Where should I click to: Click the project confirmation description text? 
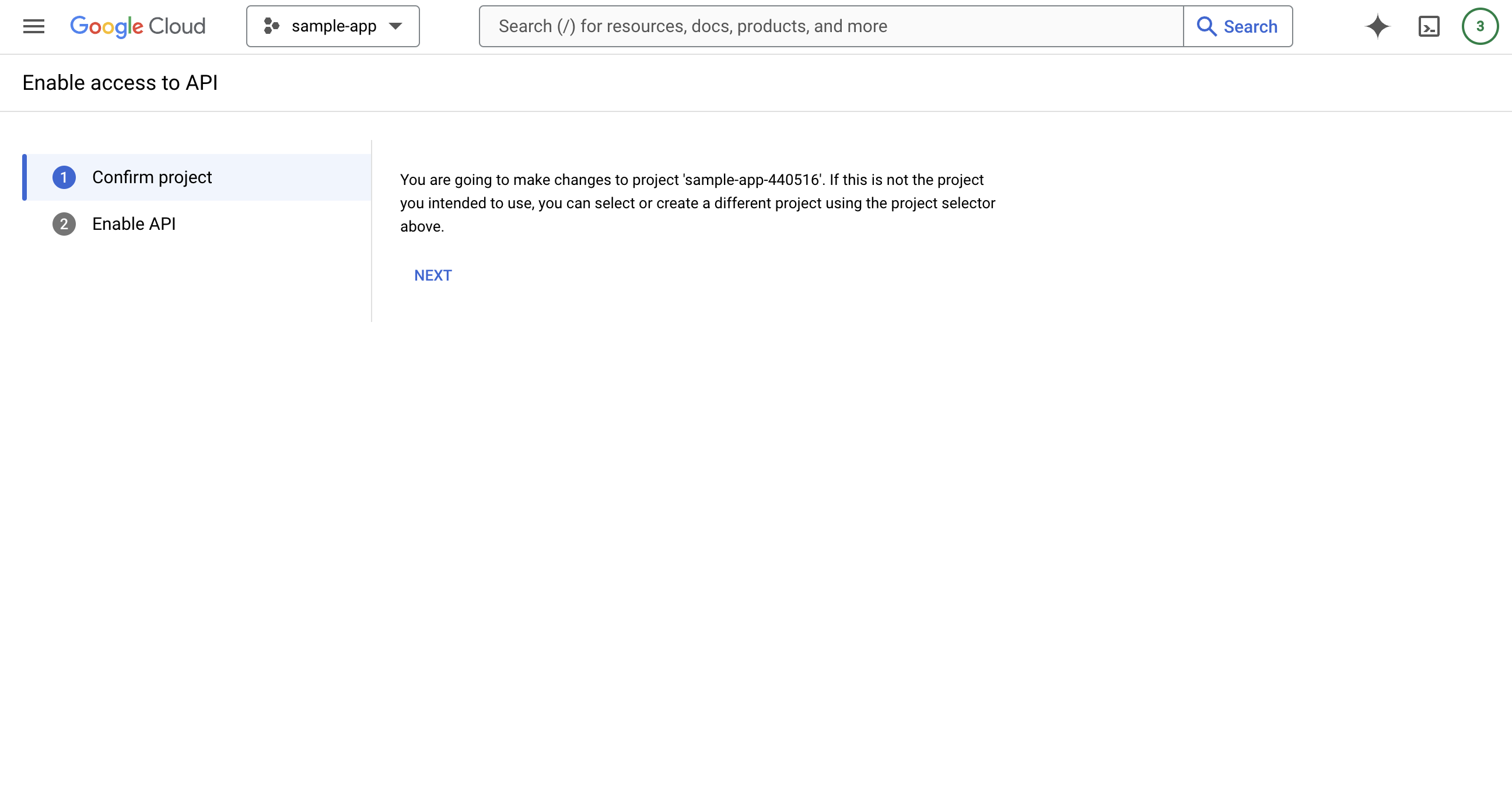[697, 203]
